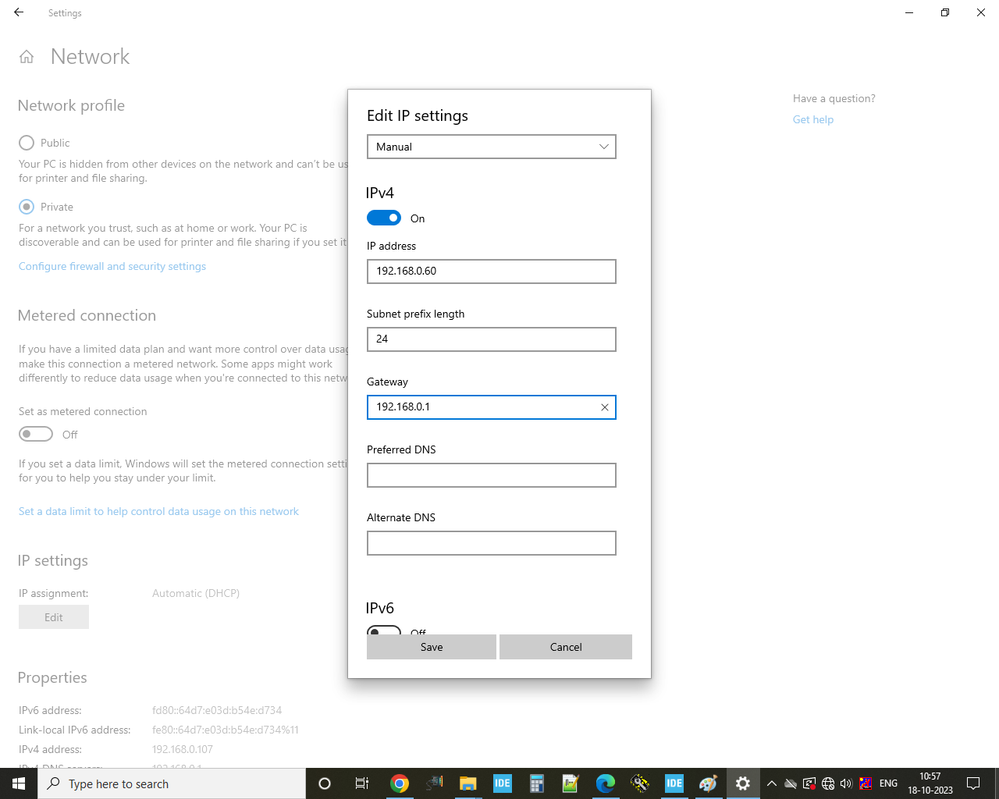Select the Public network profile radio button
This screenshot has width=999, height=799.
(x=26, y=143)
